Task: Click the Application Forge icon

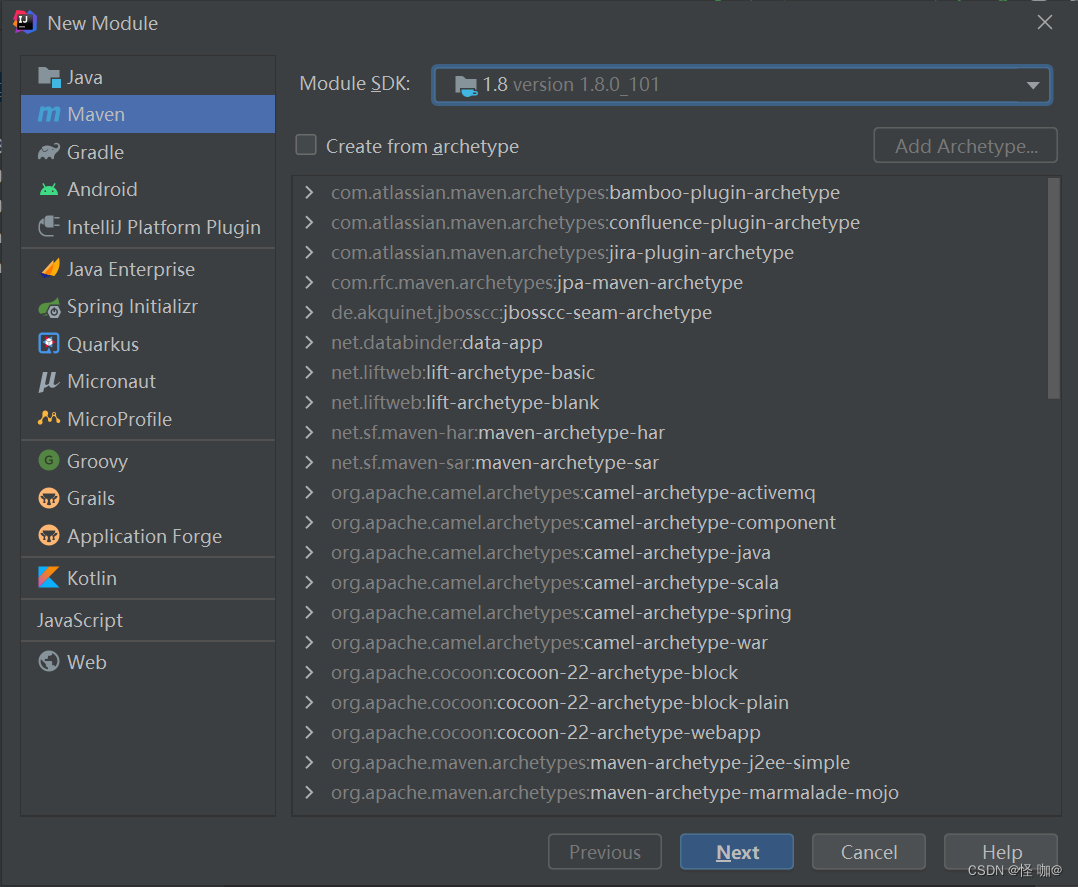Action: (49, 536)
